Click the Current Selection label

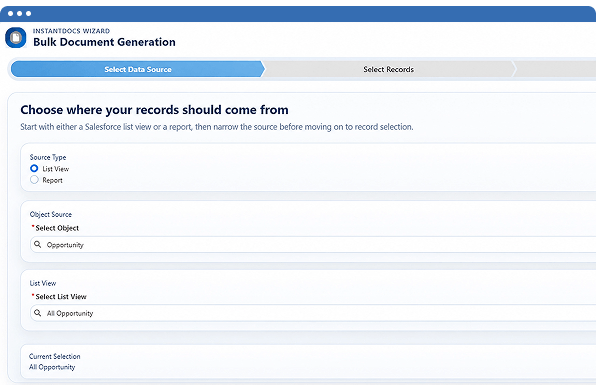(55, 356)
